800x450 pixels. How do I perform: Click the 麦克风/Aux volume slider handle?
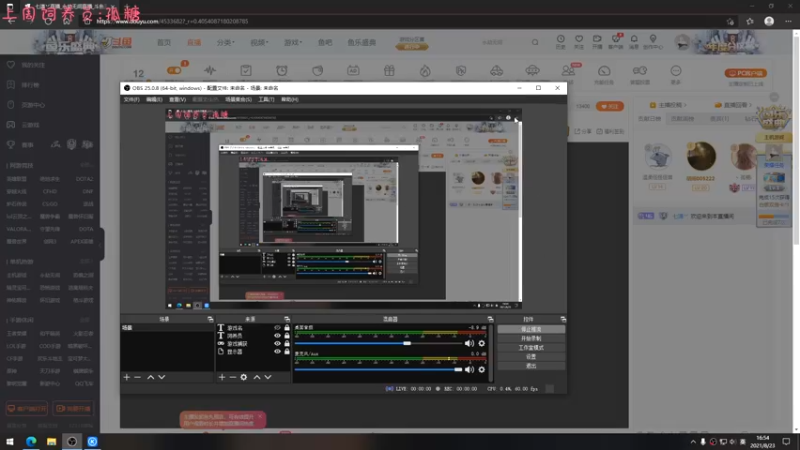point(458,369)
